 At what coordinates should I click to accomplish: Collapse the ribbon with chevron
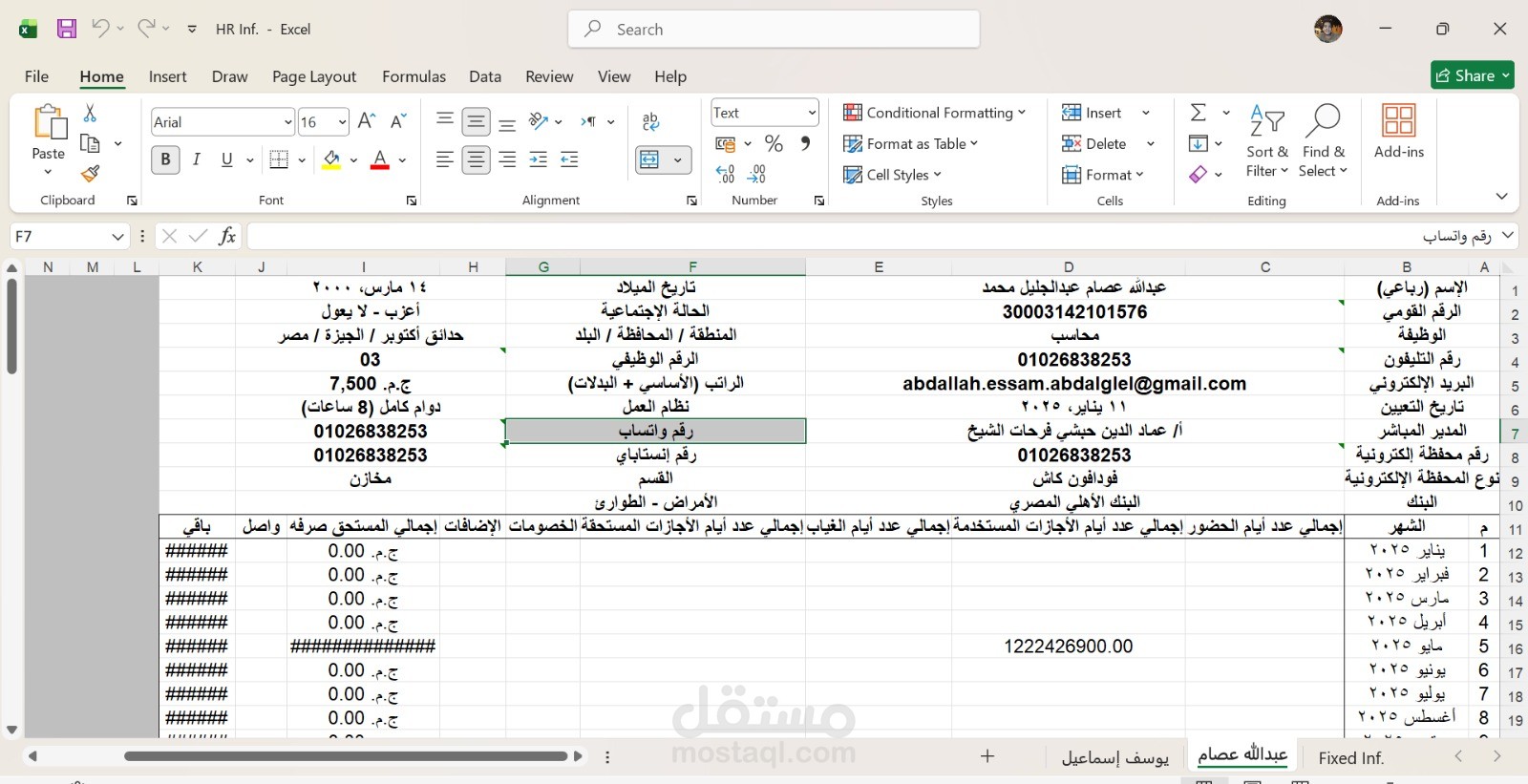pyautogui.click(x=1501, y=196)
